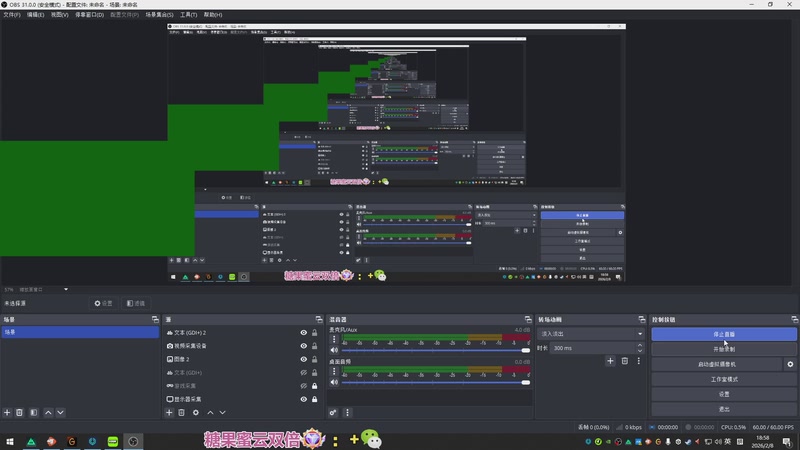Open source filters 滤镜 button above docks
The width and height of the screenshot is (800, 450).
point(136,303)
